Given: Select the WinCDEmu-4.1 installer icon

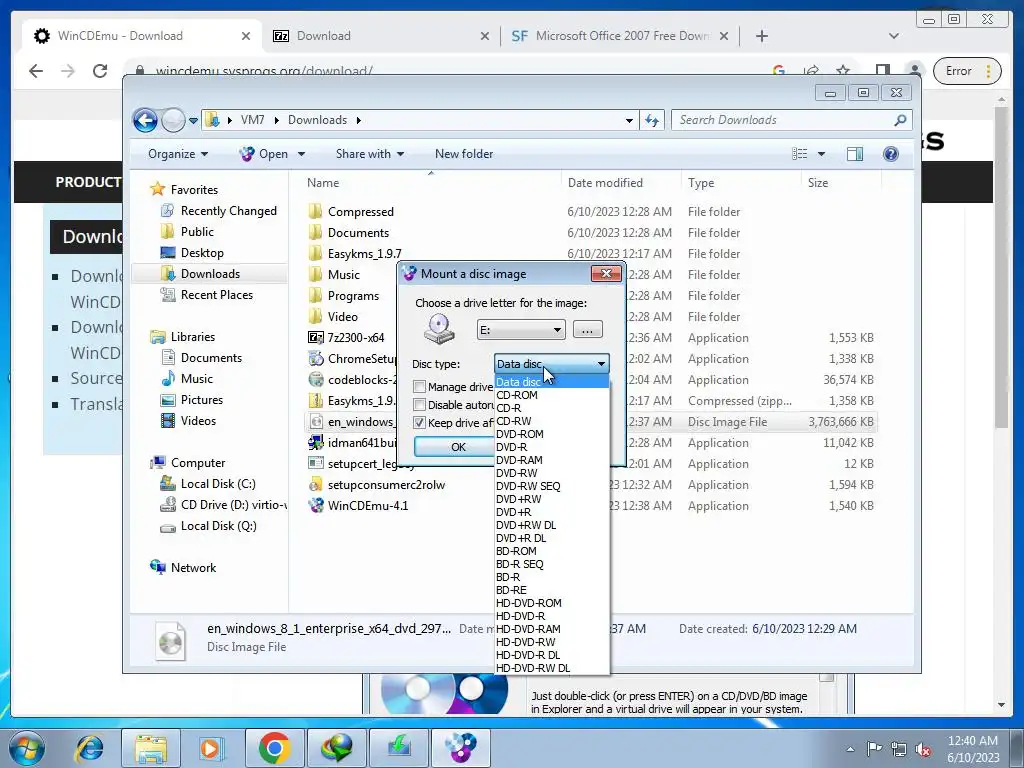Looking at the screenshot, I should pos(315,505).
